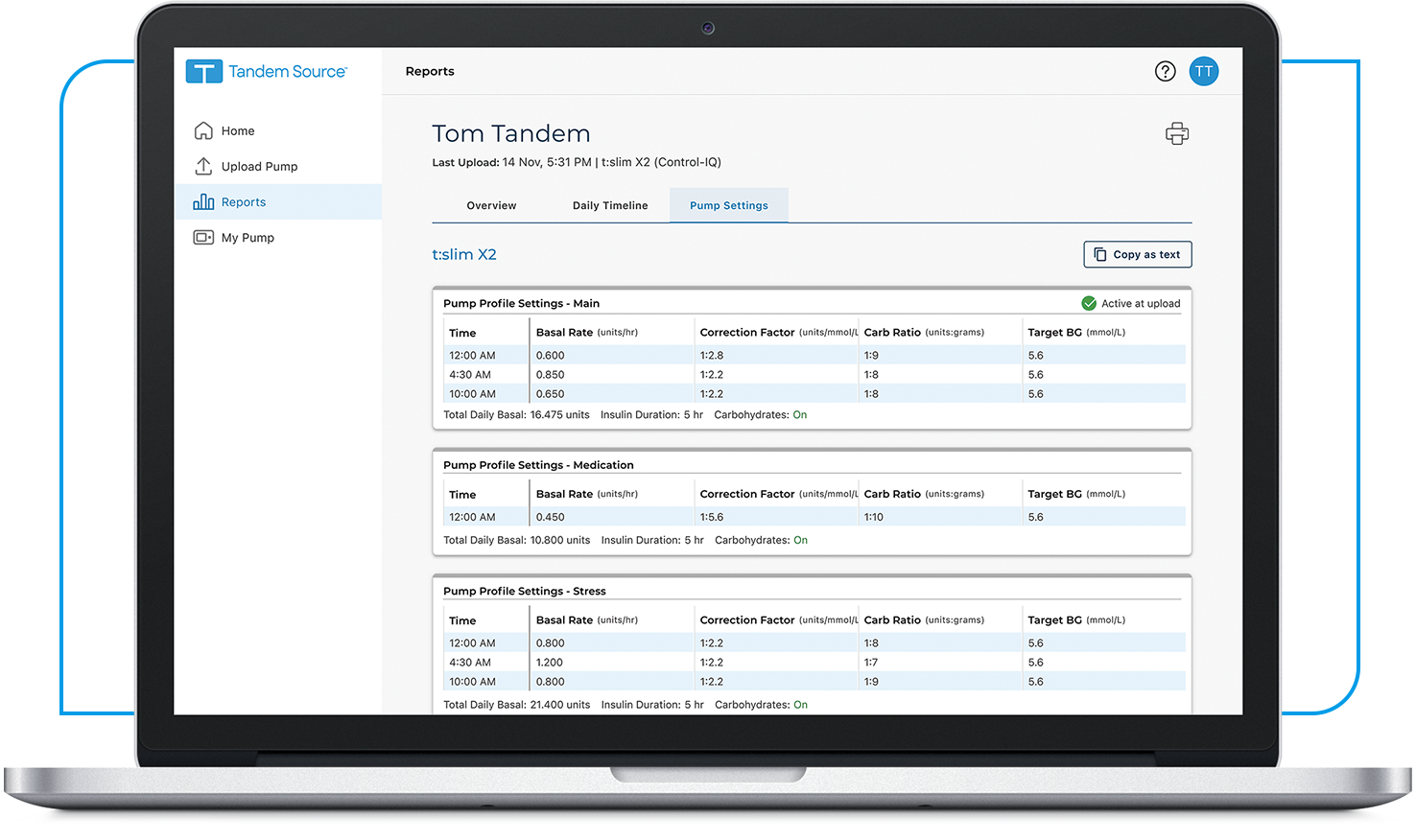Click correction factor 1:5.6 in Medication profile
The image size is (1416, 840).
click(x=712, y=517)
